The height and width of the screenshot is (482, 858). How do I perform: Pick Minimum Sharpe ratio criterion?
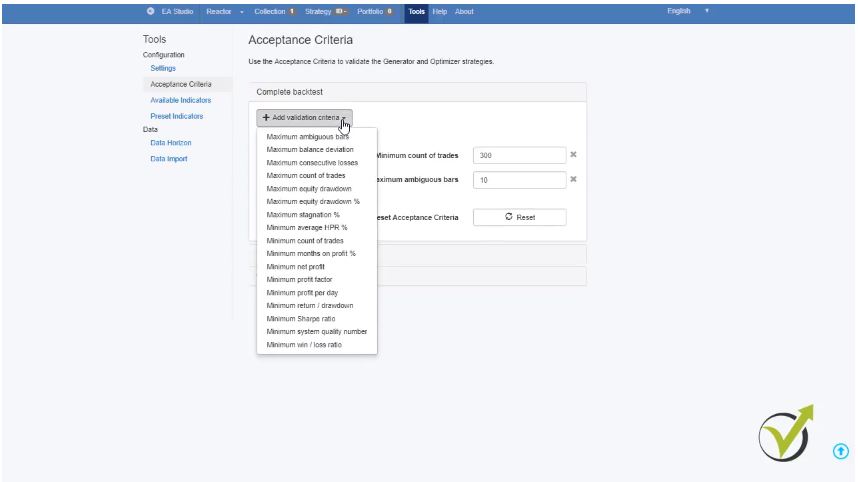pyautogui.click(x=301, y=319)
